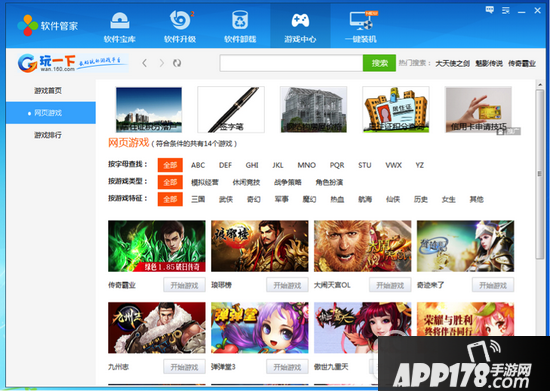Filter by feature 航海

tap(365, 200)
